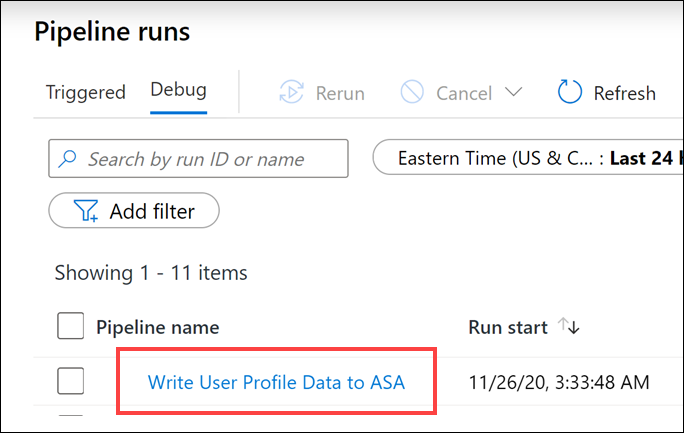Screen dimensions: 684x433
Task: Click the Cancel circle-slash icon
Action: point(412,93)
